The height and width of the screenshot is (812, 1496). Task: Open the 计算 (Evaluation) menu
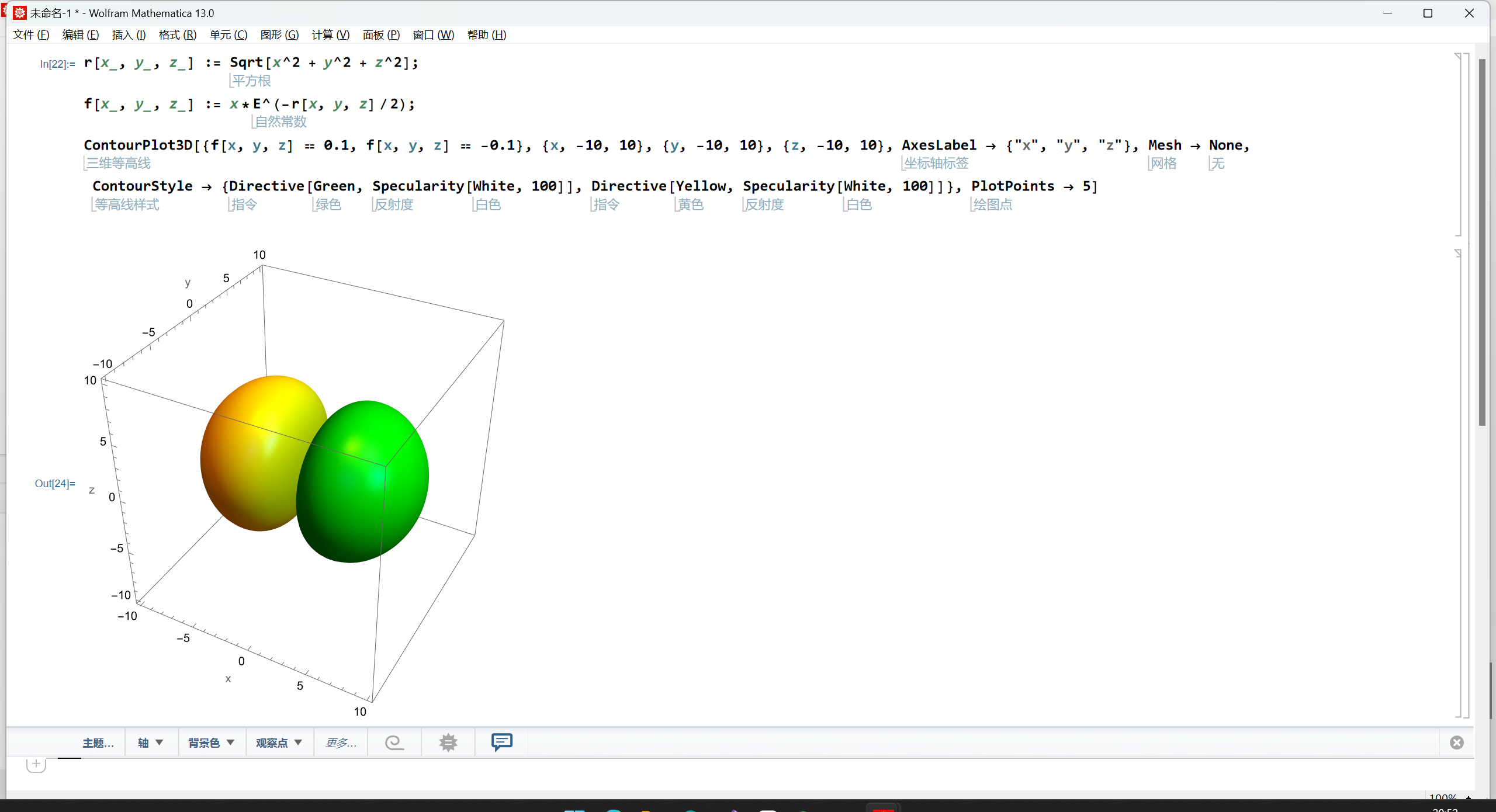click(330, 34)
